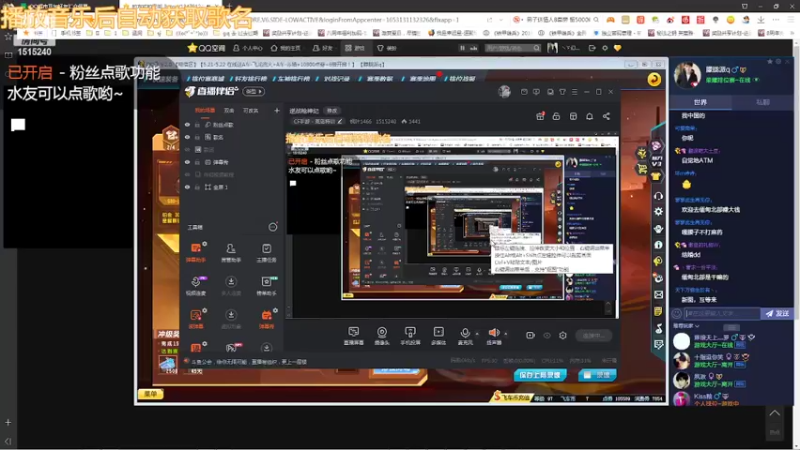Hide the 粉丝点歌 layer with its eye icon
The width and height of the screenshot is (800, 450).
(x=187, y=124)
